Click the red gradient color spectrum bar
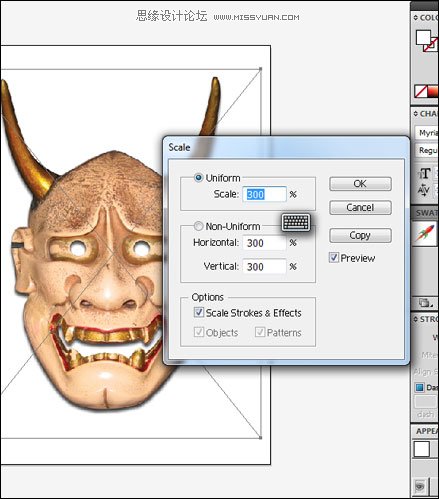Viewport: 439px width, 499px height. pyautogui.click(x=433, y=91)
